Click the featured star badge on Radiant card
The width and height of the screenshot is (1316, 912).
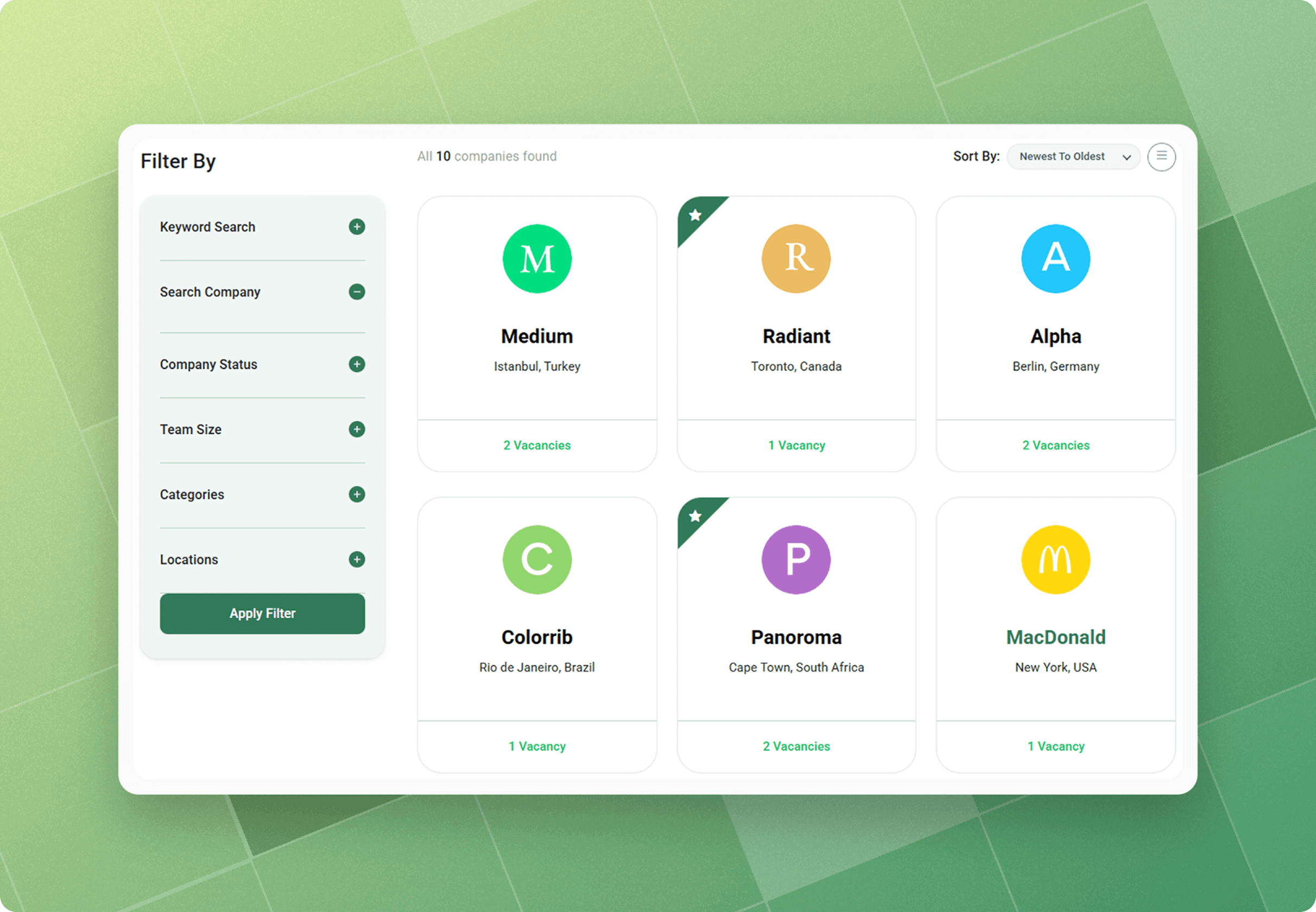tap(695, 216)
